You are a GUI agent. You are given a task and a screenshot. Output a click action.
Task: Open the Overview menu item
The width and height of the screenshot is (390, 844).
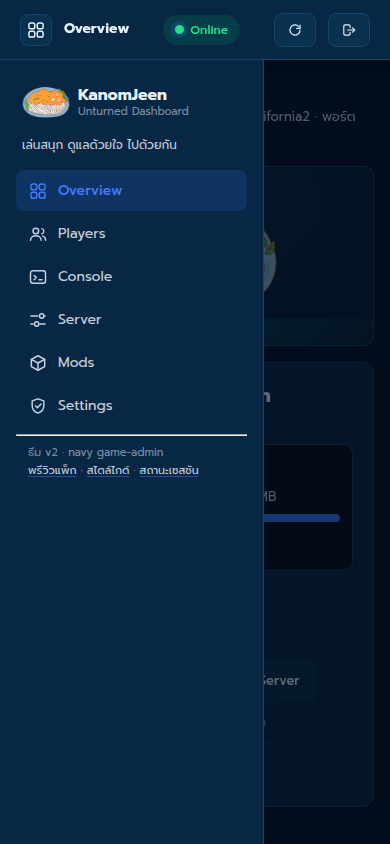point(131,191)
